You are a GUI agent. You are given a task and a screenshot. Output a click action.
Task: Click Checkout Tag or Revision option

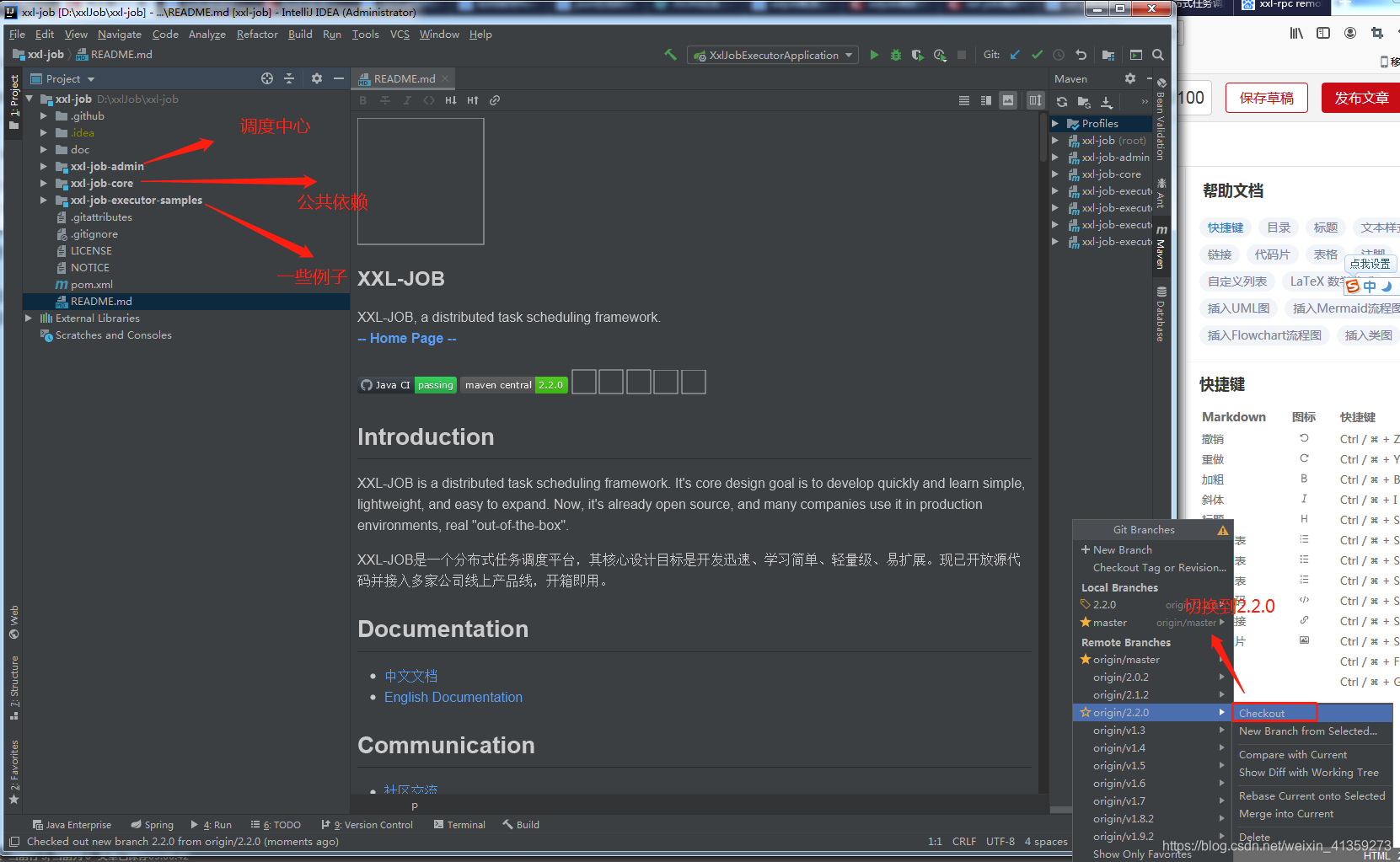(1151, 568)
